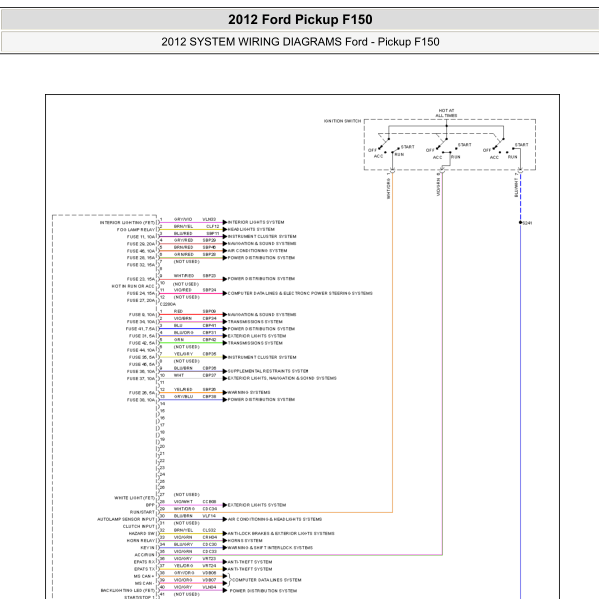Click POWER DISTRIBUTION SYSTEM on the VIO/GRY VLN04 row
599x599 pixels.
[x=263, y=591]
